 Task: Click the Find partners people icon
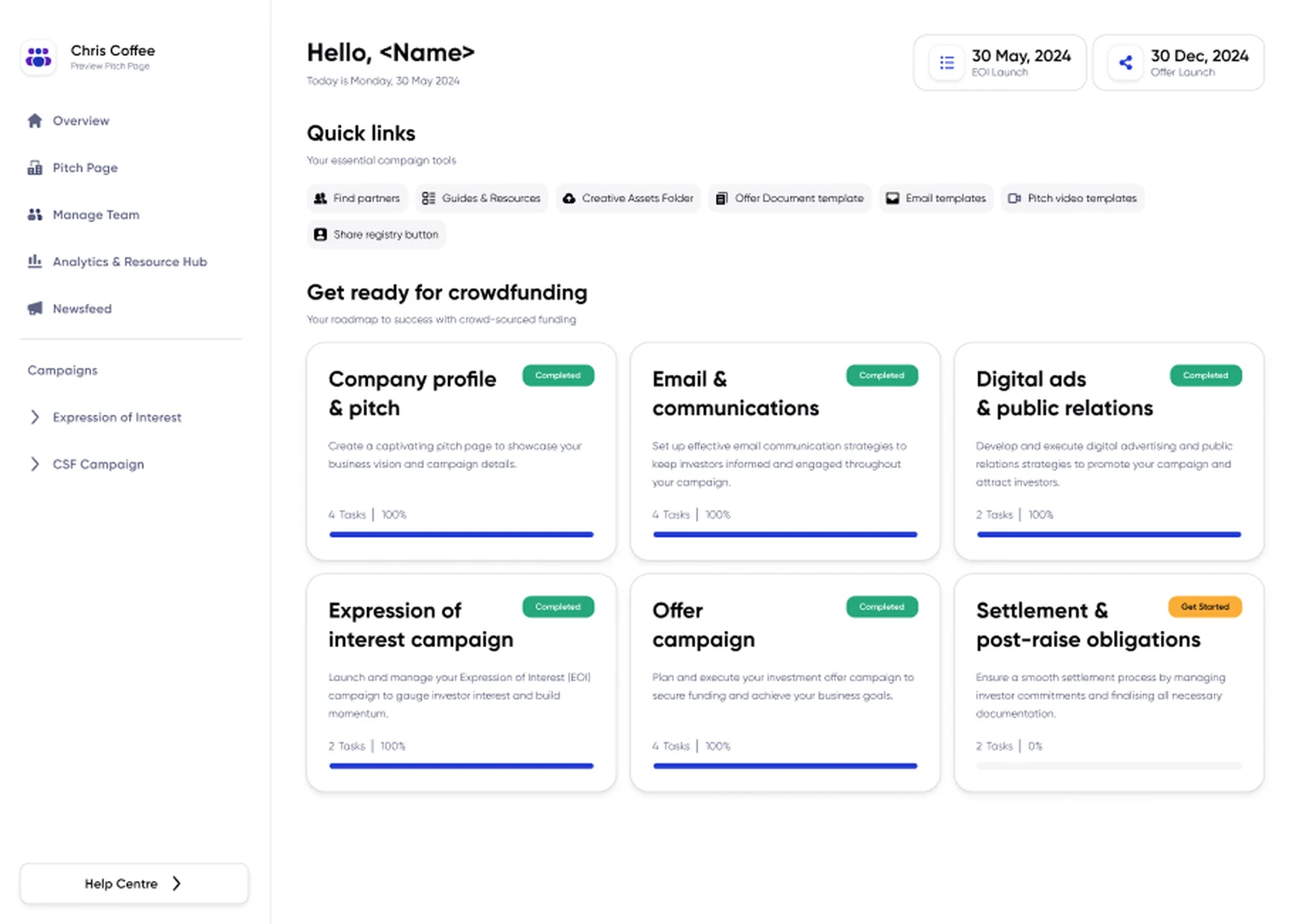click(x=321, y=198)
